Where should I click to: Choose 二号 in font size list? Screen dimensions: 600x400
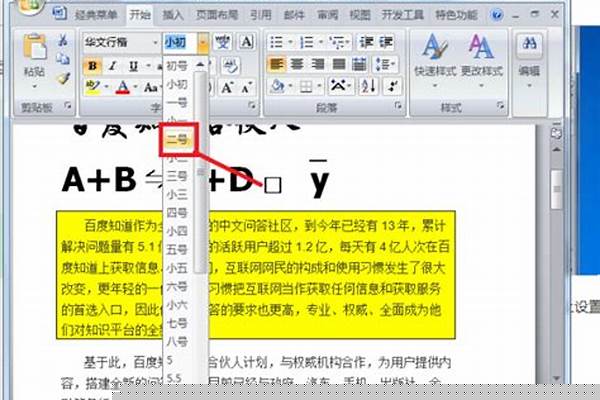[x=179, y=139]
